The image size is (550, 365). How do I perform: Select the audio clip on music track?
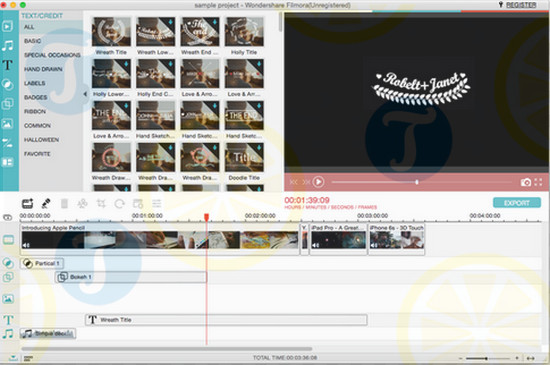pyautogui.click(x=48, y=333)
